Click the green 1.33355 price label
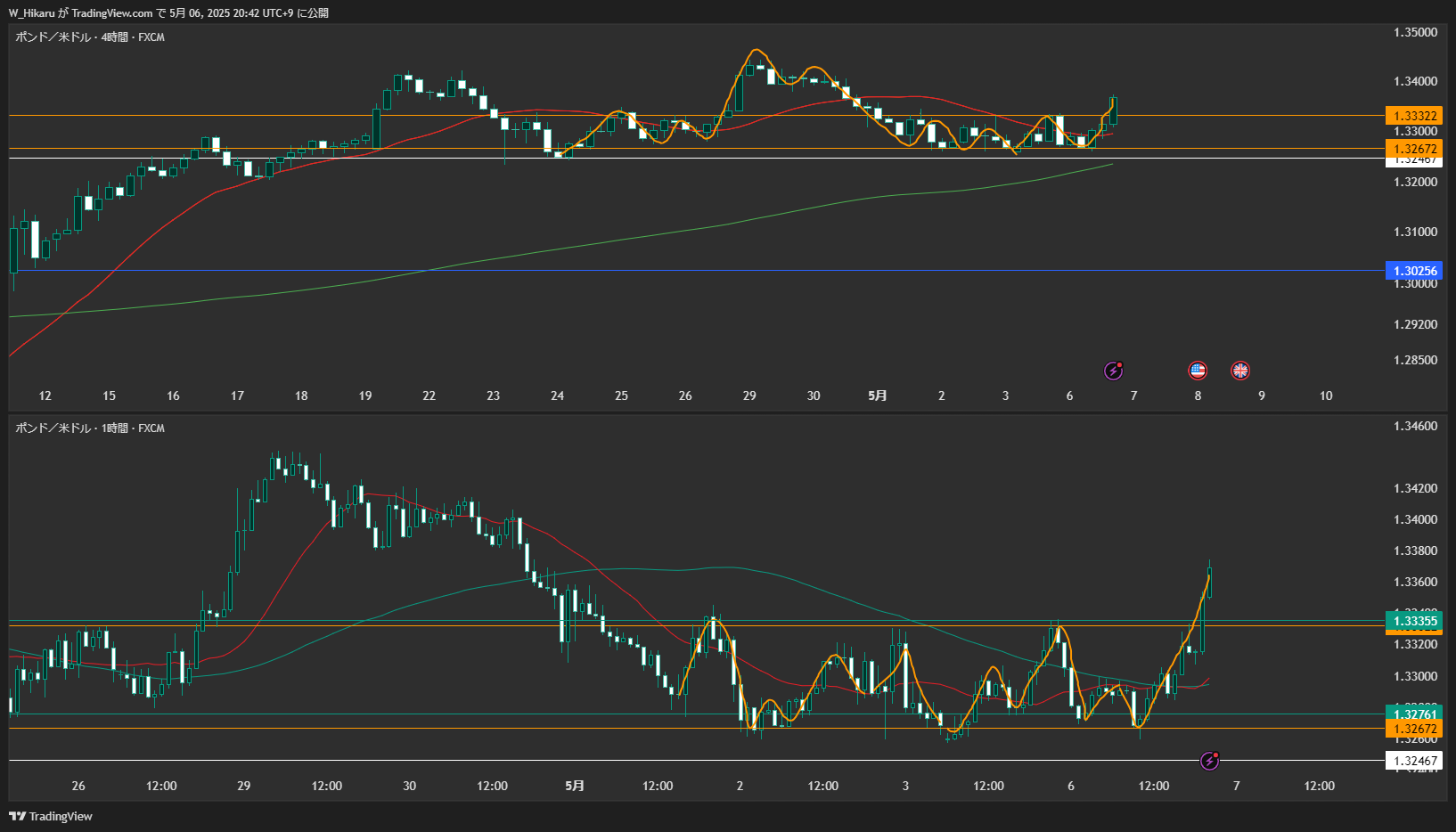 pos(1414,621)
